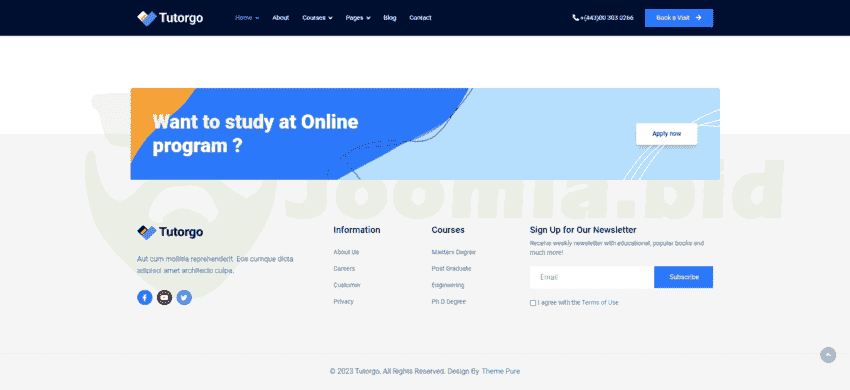Click the Facebook social icon in footer
Viewport: 850px width, 390px height.
coord(145,297)
